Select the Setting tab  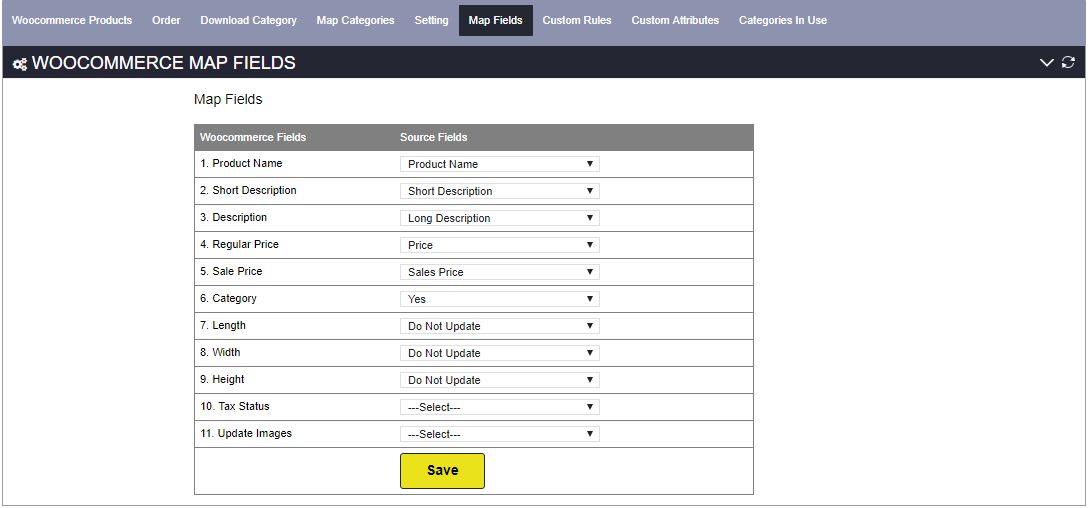[432, 20]
